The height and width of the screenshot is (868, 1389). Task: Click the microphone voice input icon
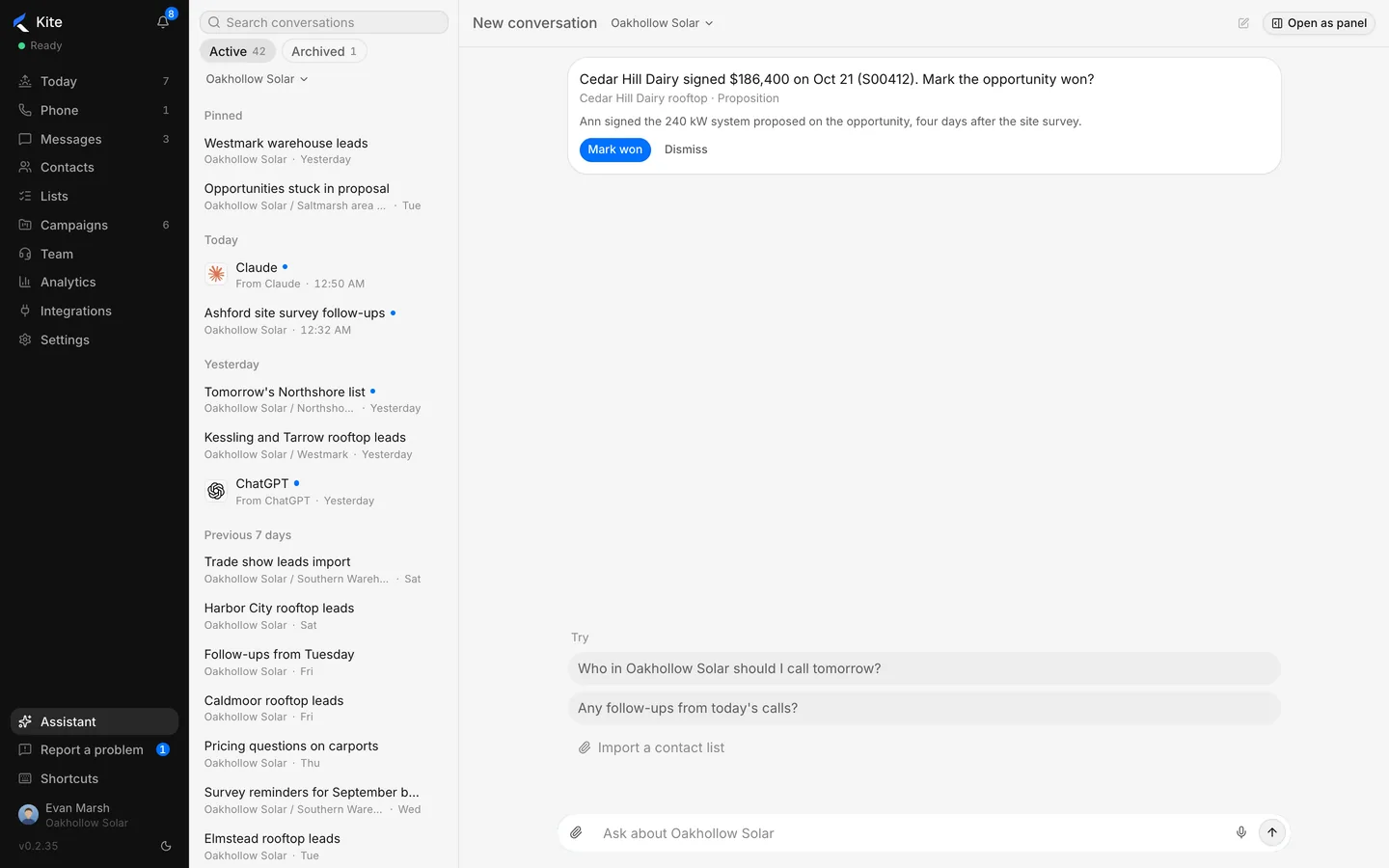(1241, 832)
